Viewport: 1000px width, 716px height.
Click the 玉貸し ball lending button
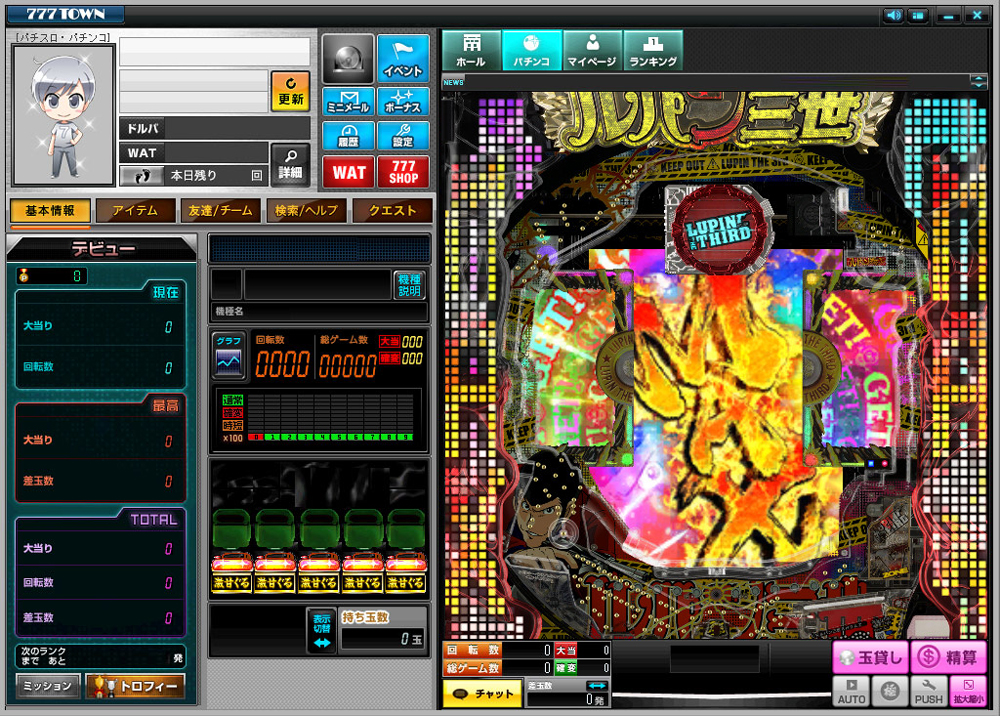point(871,657)
